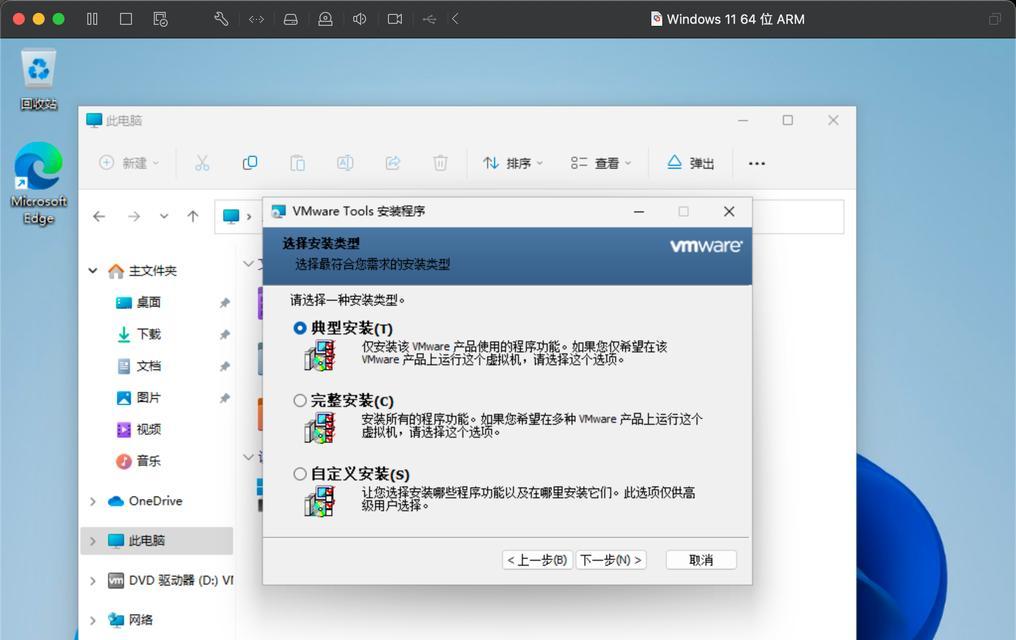Select the Microsoft Edge desktop shortcut
1016x640 pixels.
point(38,184)
